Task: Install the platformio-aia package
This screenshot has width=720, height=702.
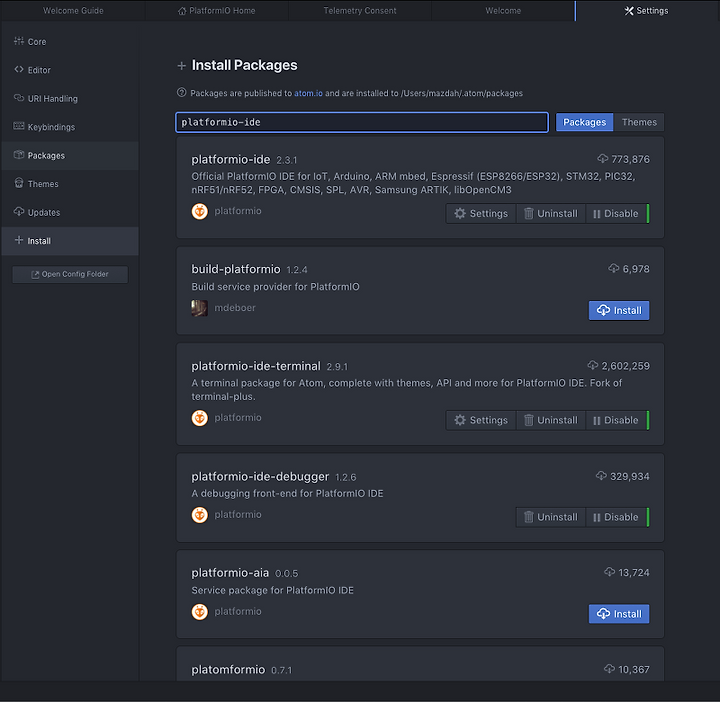Action: click(x=619, y=614)
